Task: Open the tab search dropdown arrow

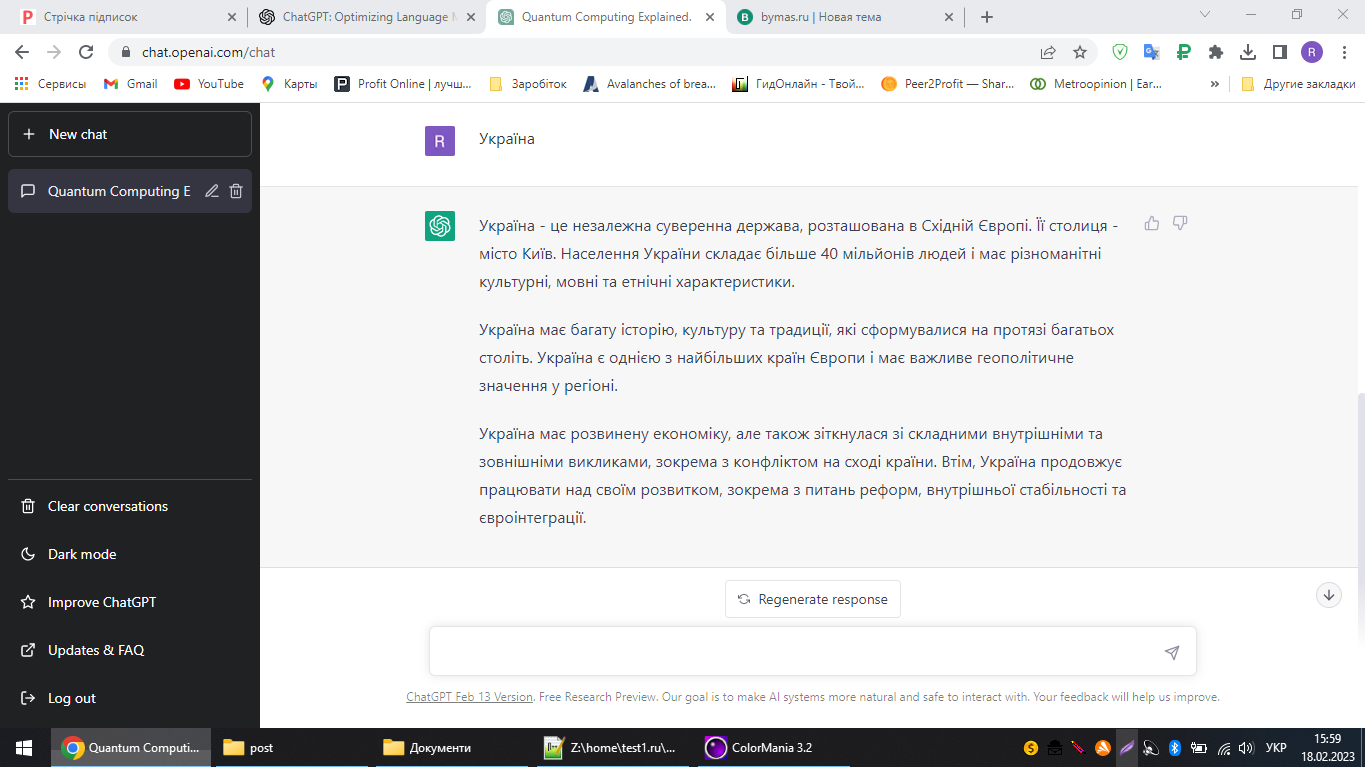Action: point(1205,16)
